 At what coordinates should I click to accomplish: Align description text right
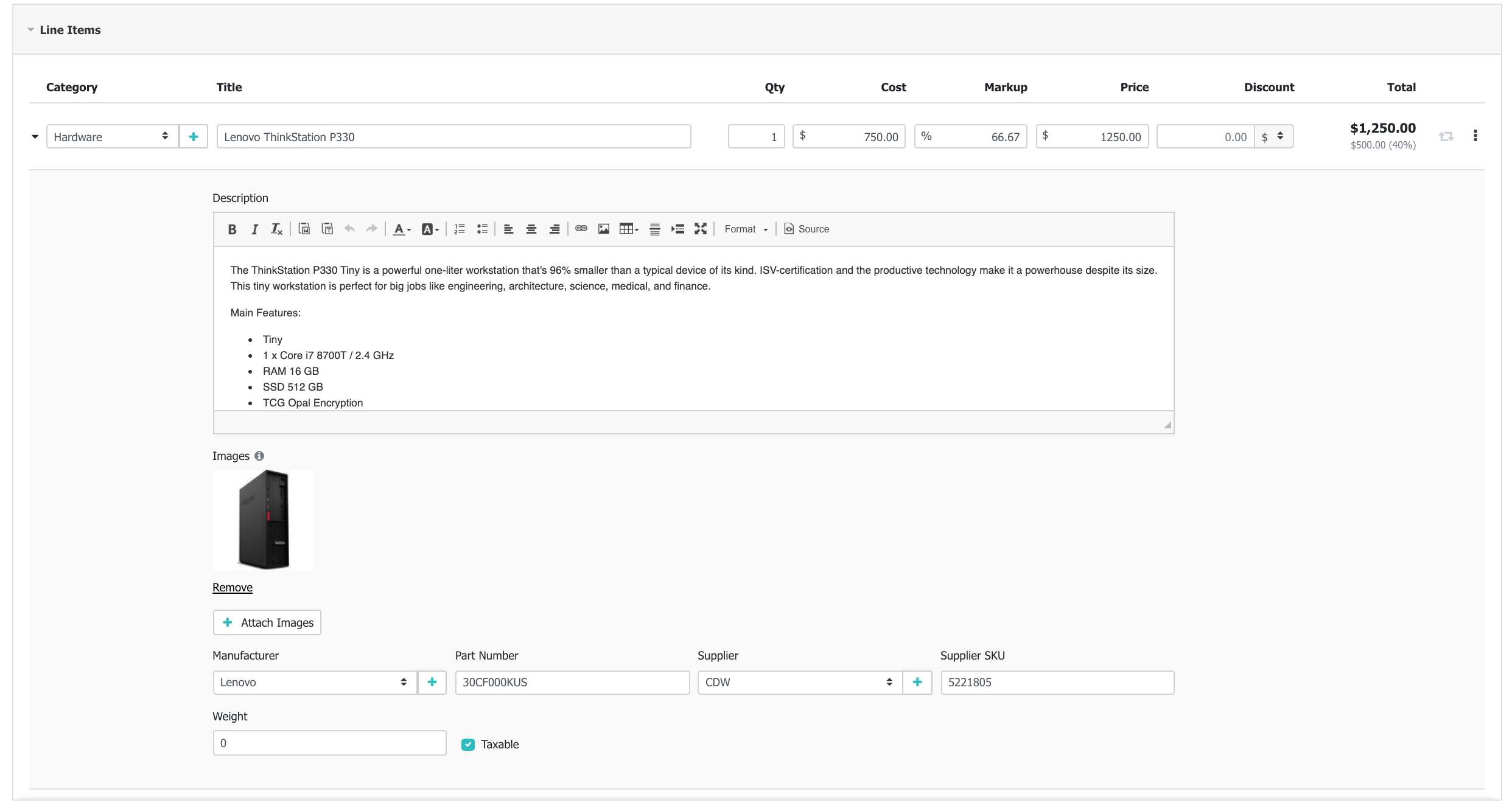point(554,229)
